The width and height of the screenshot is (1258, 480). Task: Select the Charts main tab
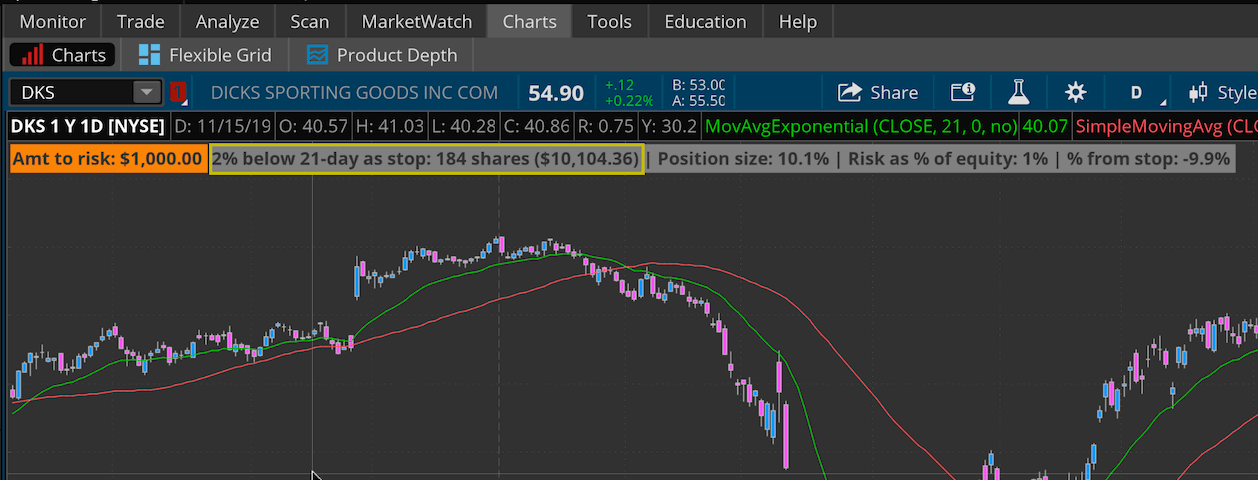529,21
